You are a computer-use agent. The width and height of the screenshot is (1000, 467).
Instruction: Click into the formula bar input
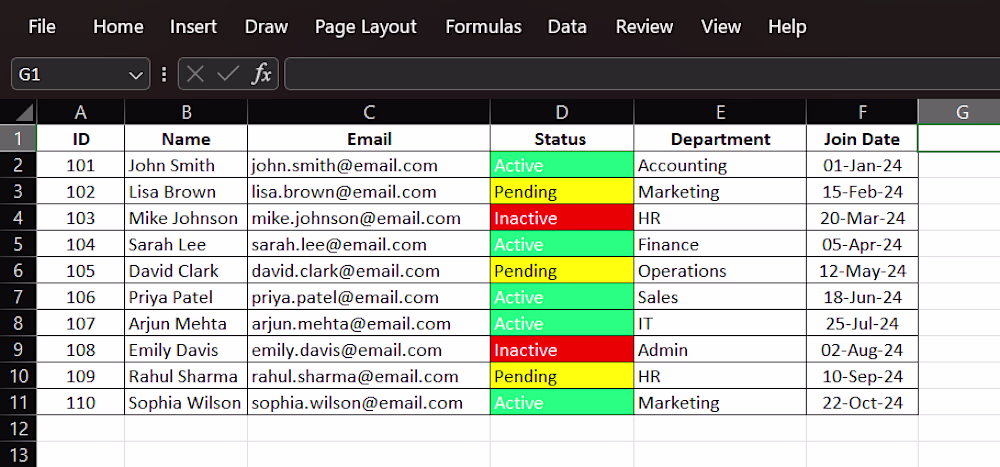(642, 74)
